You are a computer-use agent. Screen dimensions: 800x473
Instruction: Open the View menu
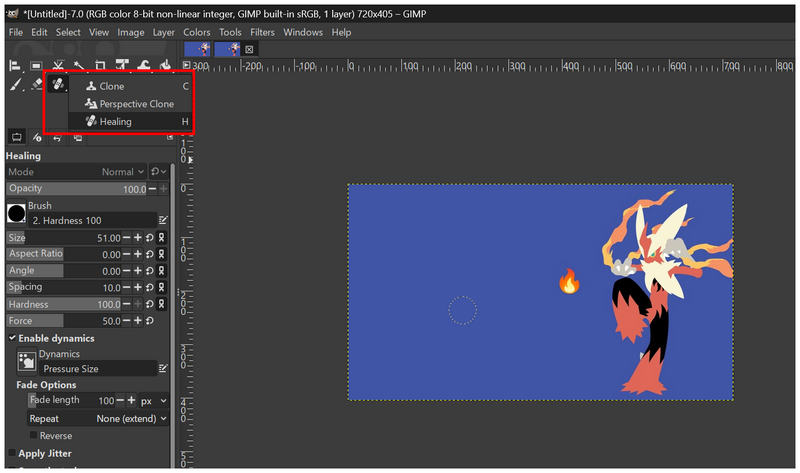click(99, 32)
